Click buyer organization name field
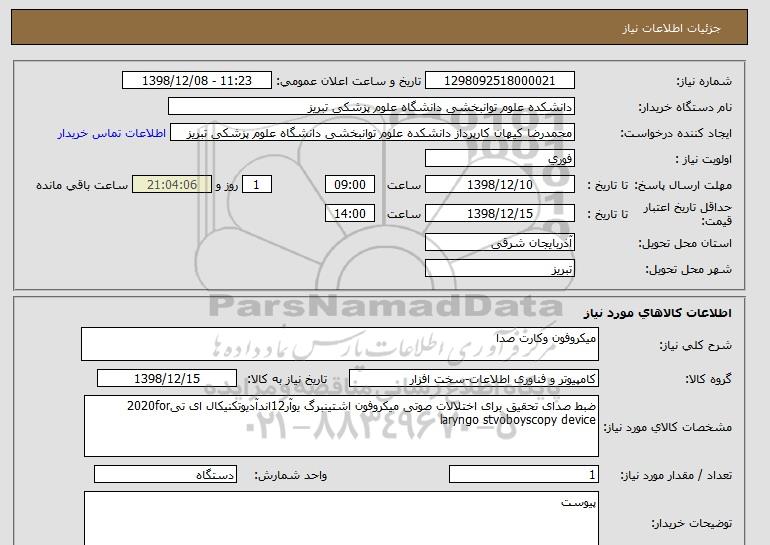This screenshot has width=770, height=545. click(371, 107)
